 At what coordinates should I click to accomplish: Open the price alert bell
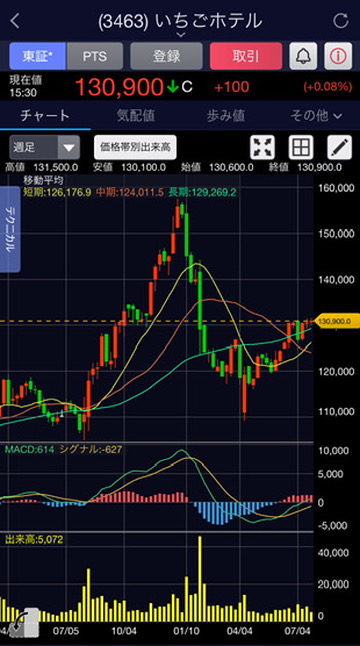click(303, 56)
